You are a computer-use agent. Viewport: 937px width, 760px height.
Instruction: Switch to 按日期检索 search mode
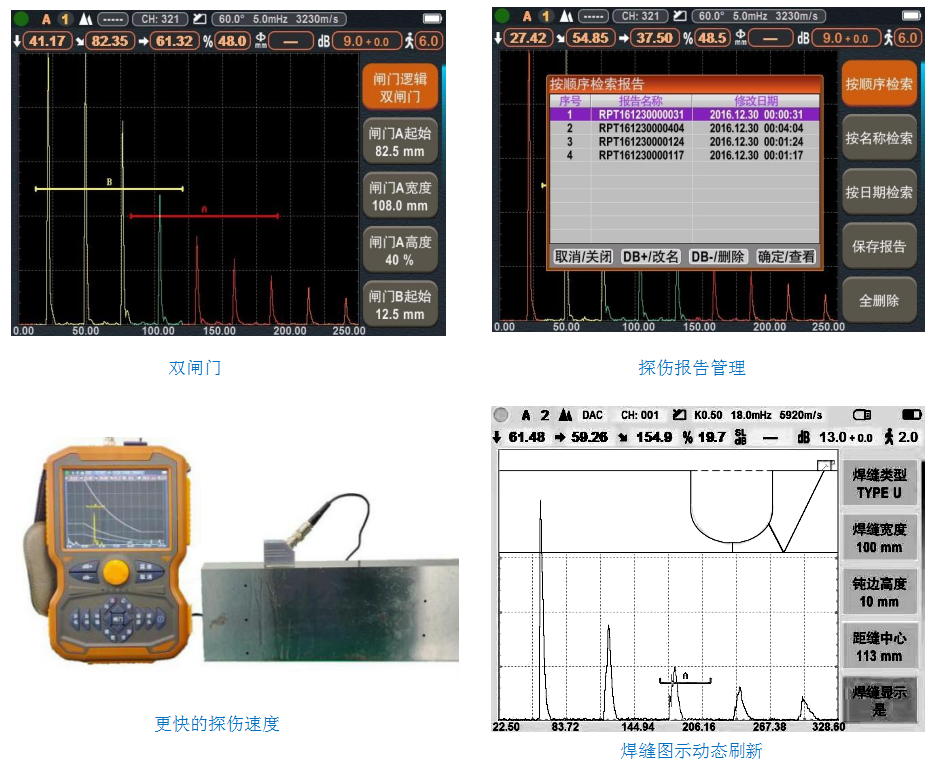(878, 192)
